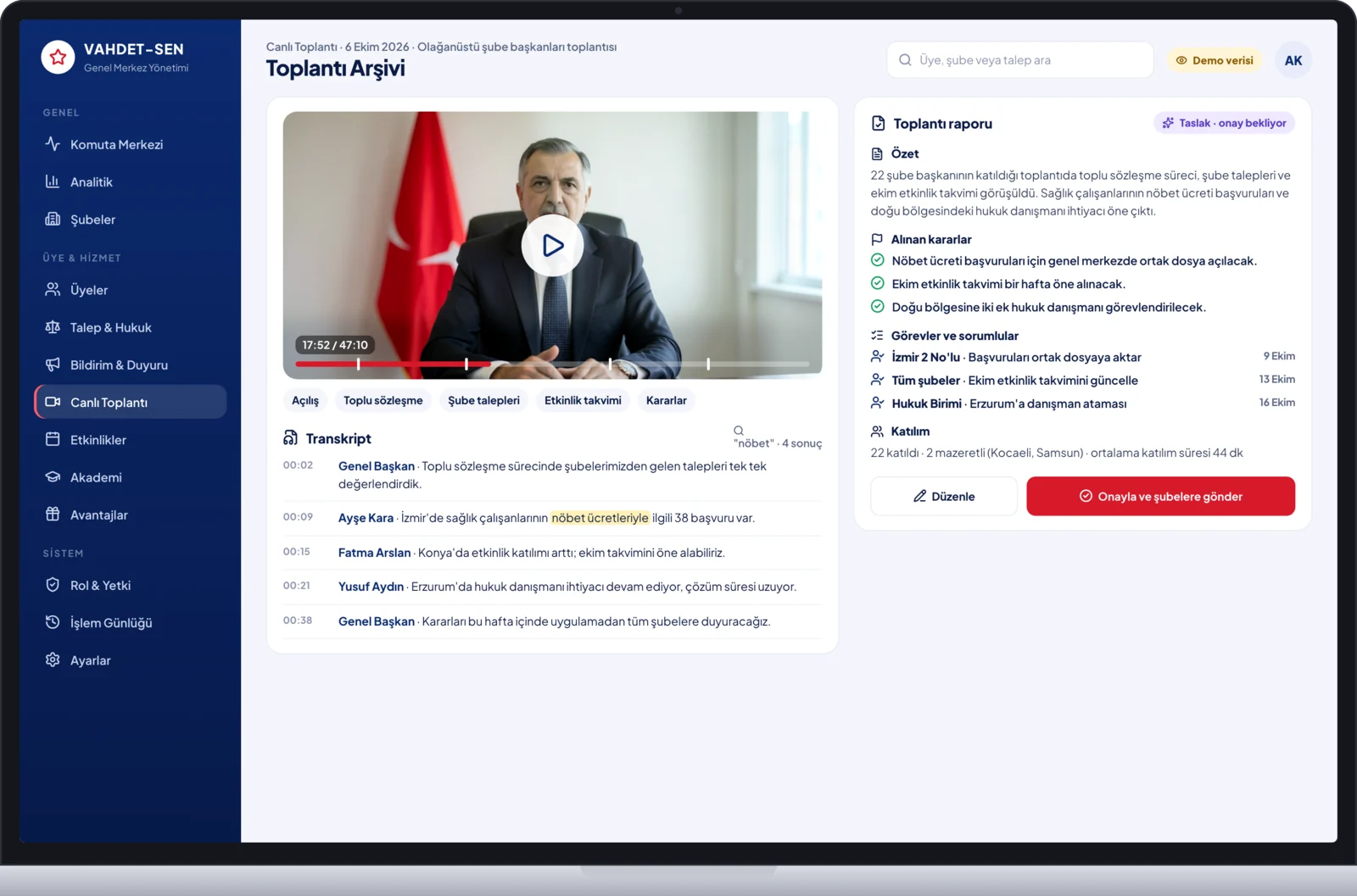This screenshot has height=896, width=1357.
Task: Select the Toplu sözleşme chapter chip
Action: click(383, 400)
